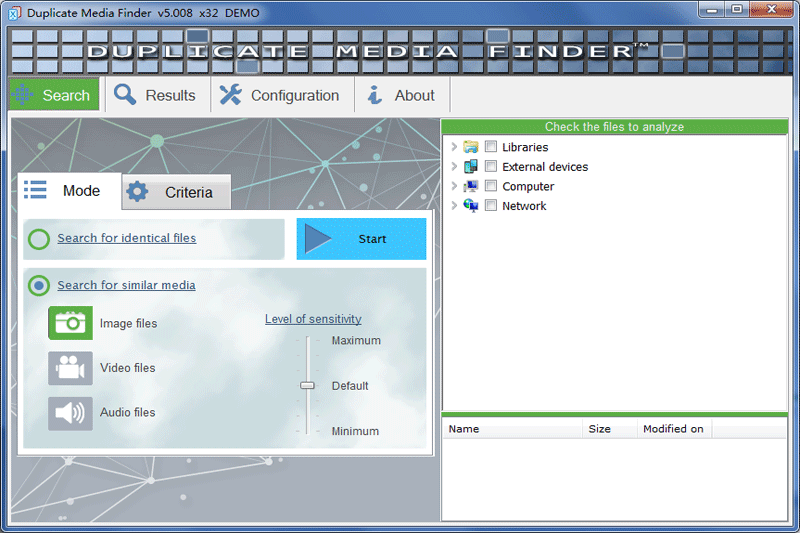800x533 pixels.
Task: Click the wrench icon on Configuration tab
Action: [231, 95]
